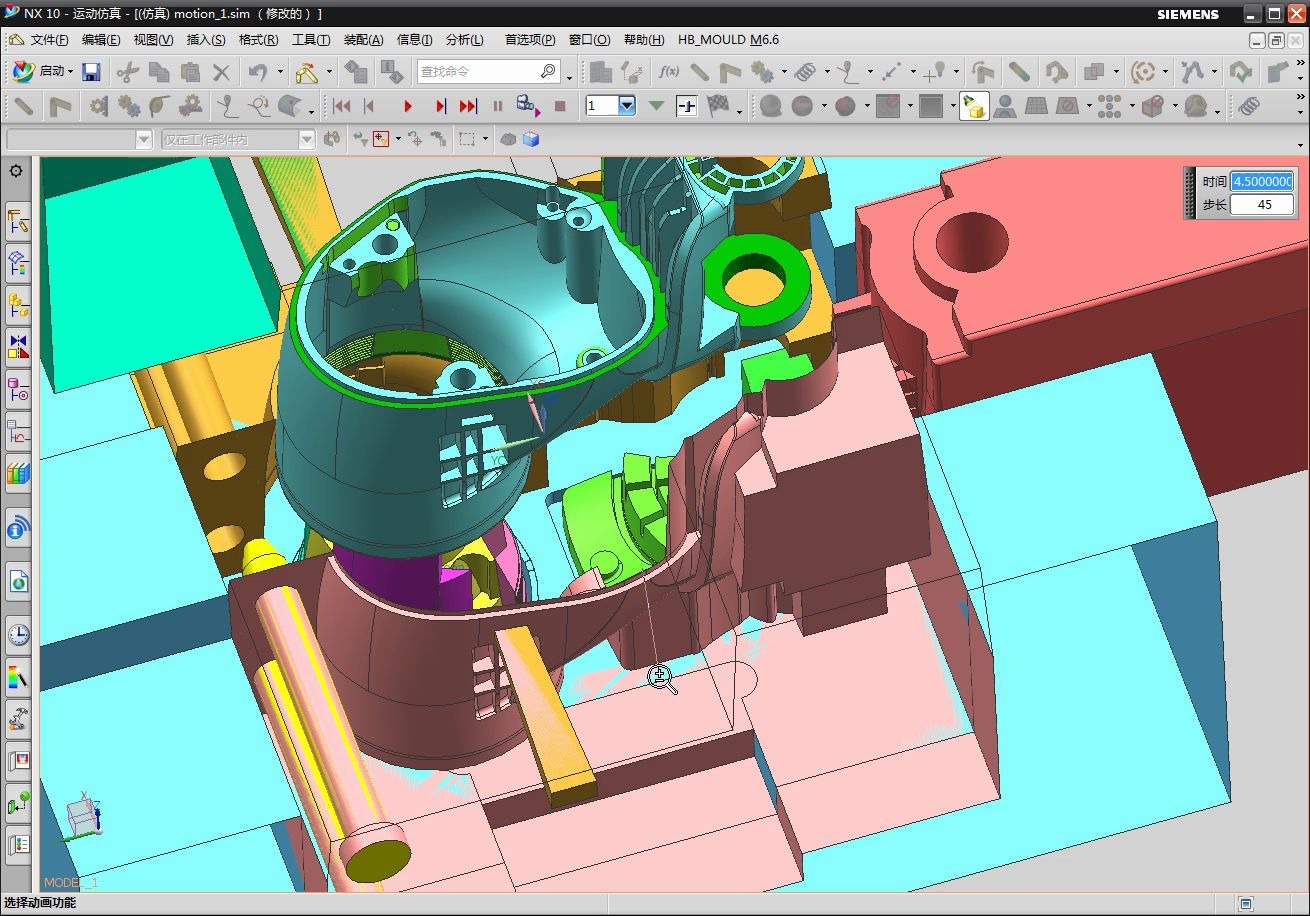Image resolution: width=1310 pixels, height=916 pixels.
Task: Expand the dropdown arrow beside the finish flag
Action: 739,110
